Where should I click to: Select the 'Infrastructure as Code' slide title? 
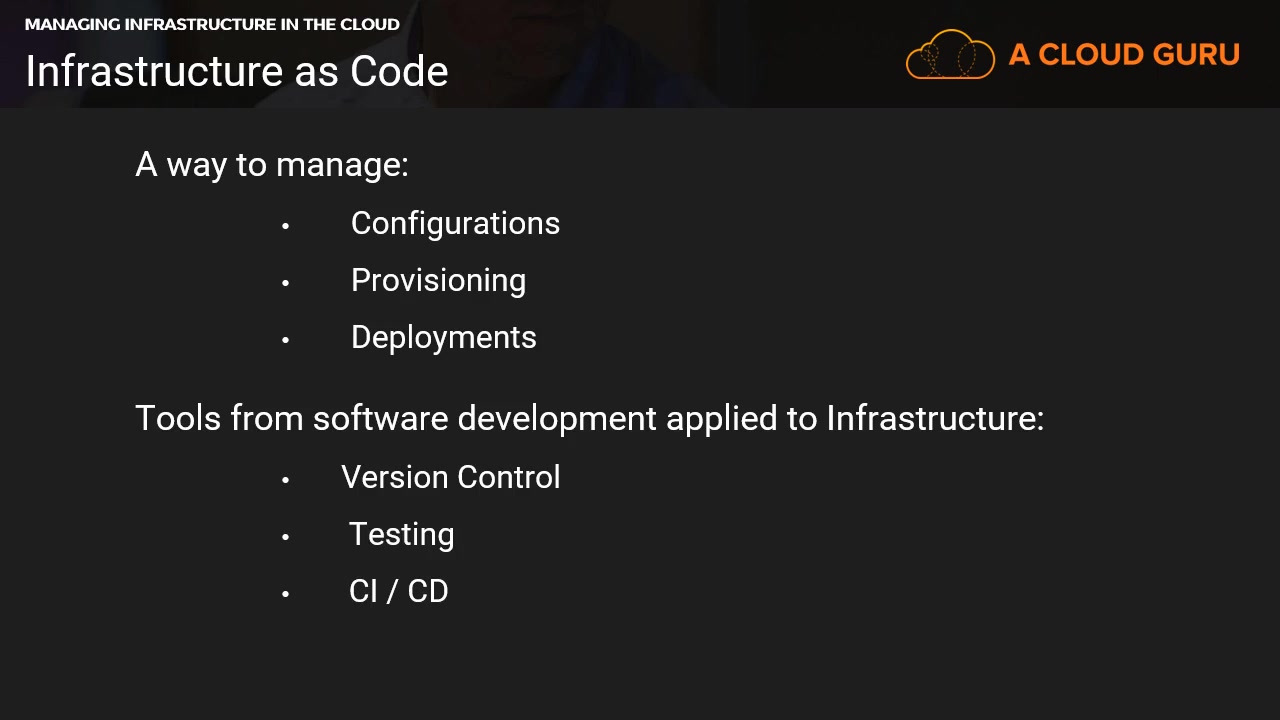(237, 71)
